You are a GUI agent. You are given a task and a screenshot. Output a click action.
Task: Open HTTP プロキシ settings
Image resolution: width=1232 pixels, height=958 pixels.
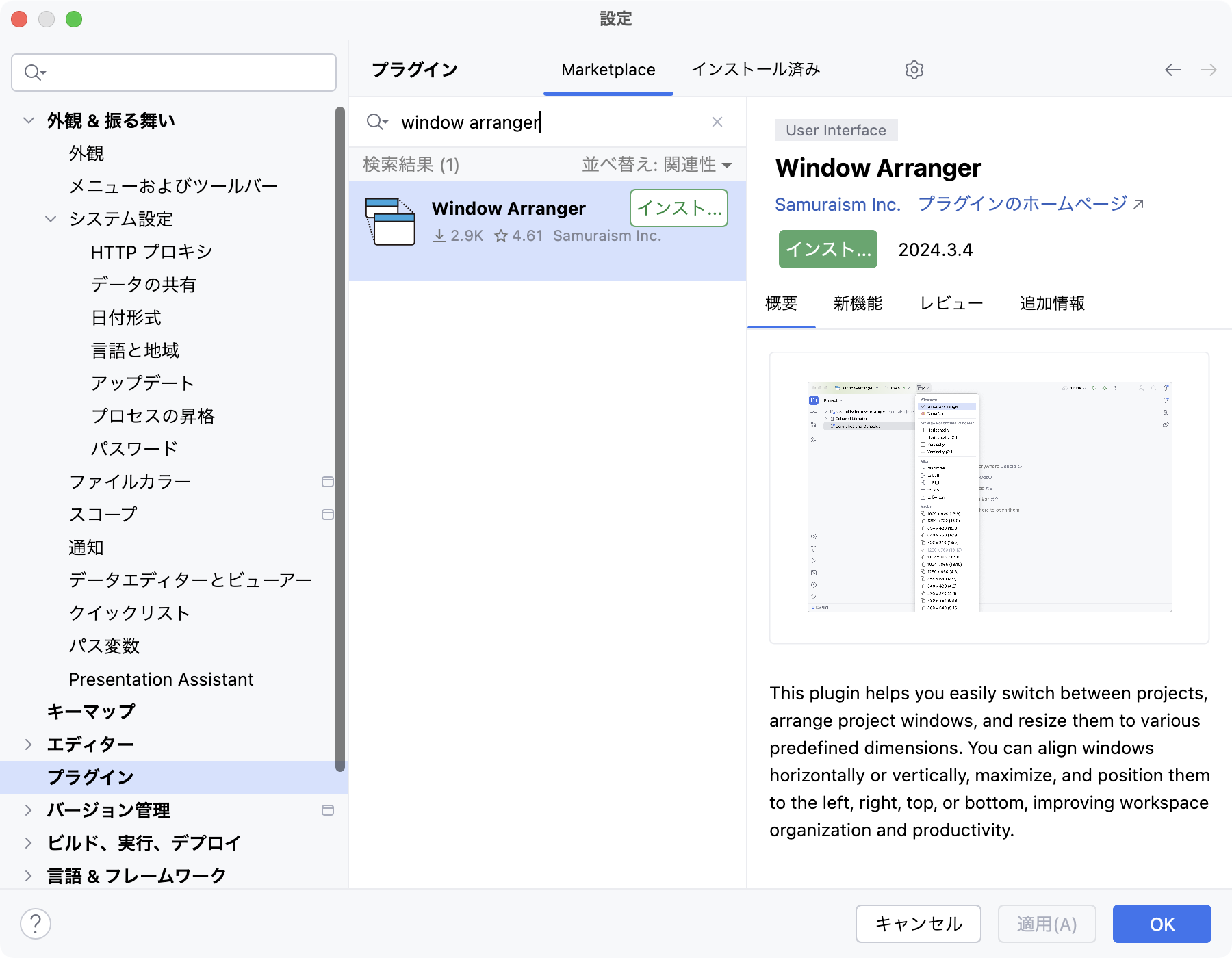click(x=152, y=252)
